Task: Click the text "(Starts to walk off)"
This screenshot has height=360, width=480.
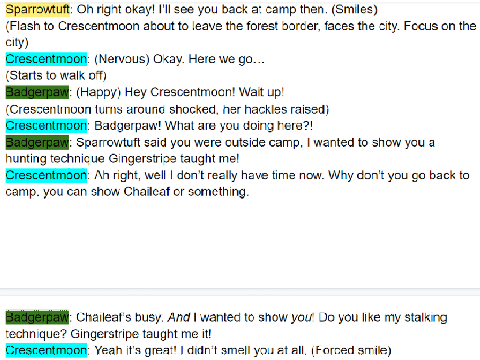Action: 56,76
